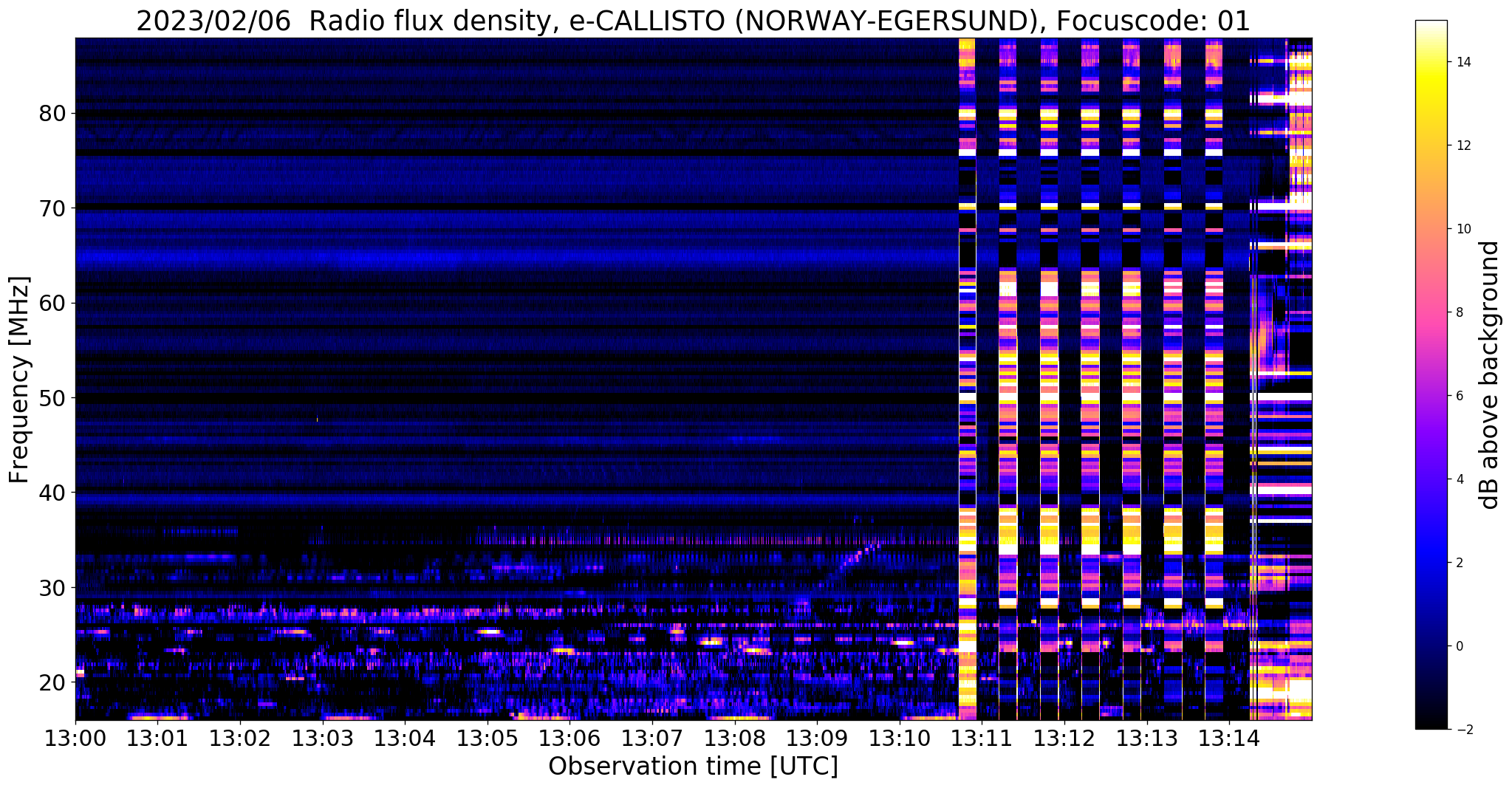Click the 13:11 time tick label

pyautogui.click(x=982, y=738)
